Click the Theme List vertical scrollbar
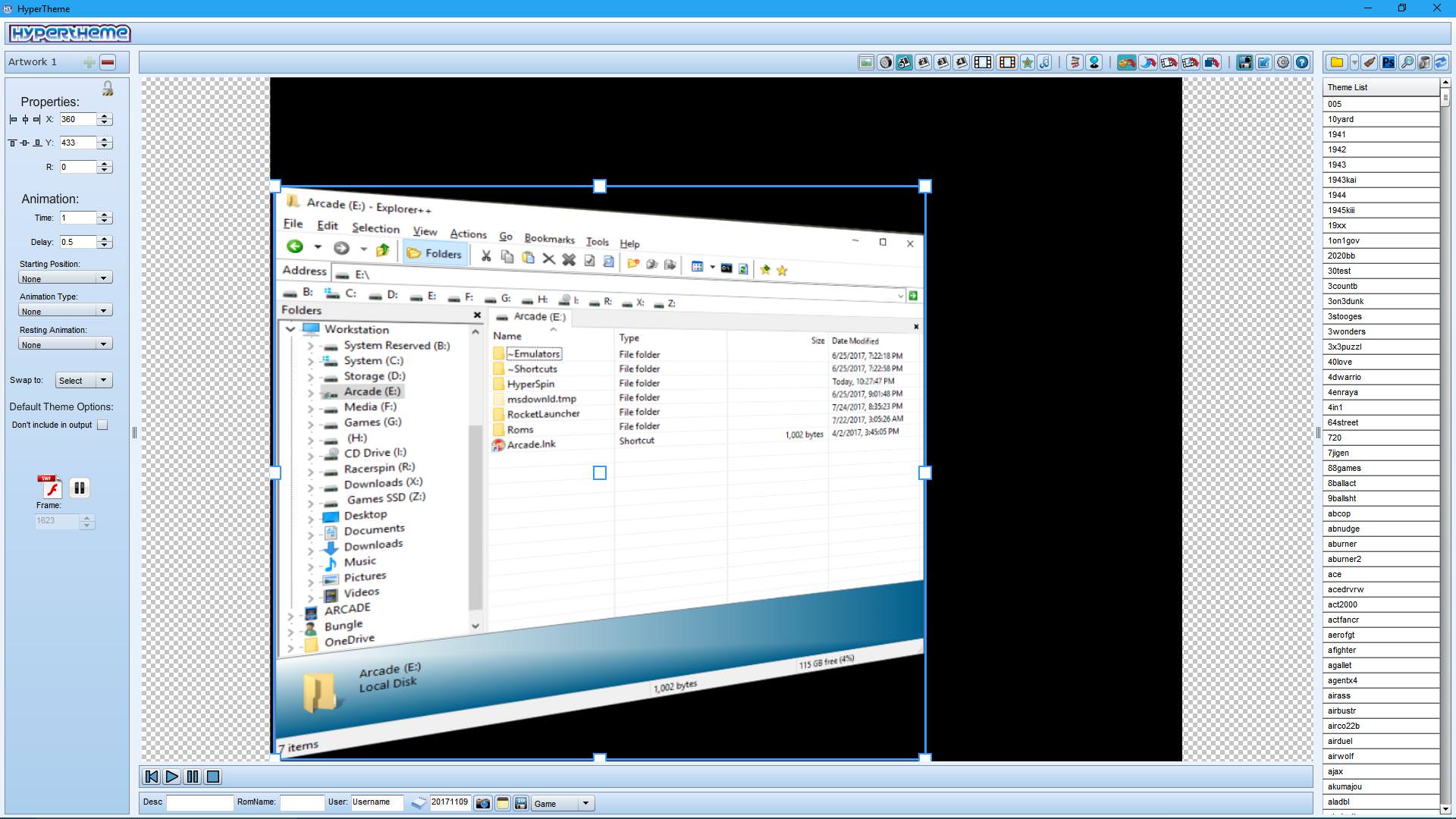This screenshot has width=1456, height=819. pos(1445,445)
